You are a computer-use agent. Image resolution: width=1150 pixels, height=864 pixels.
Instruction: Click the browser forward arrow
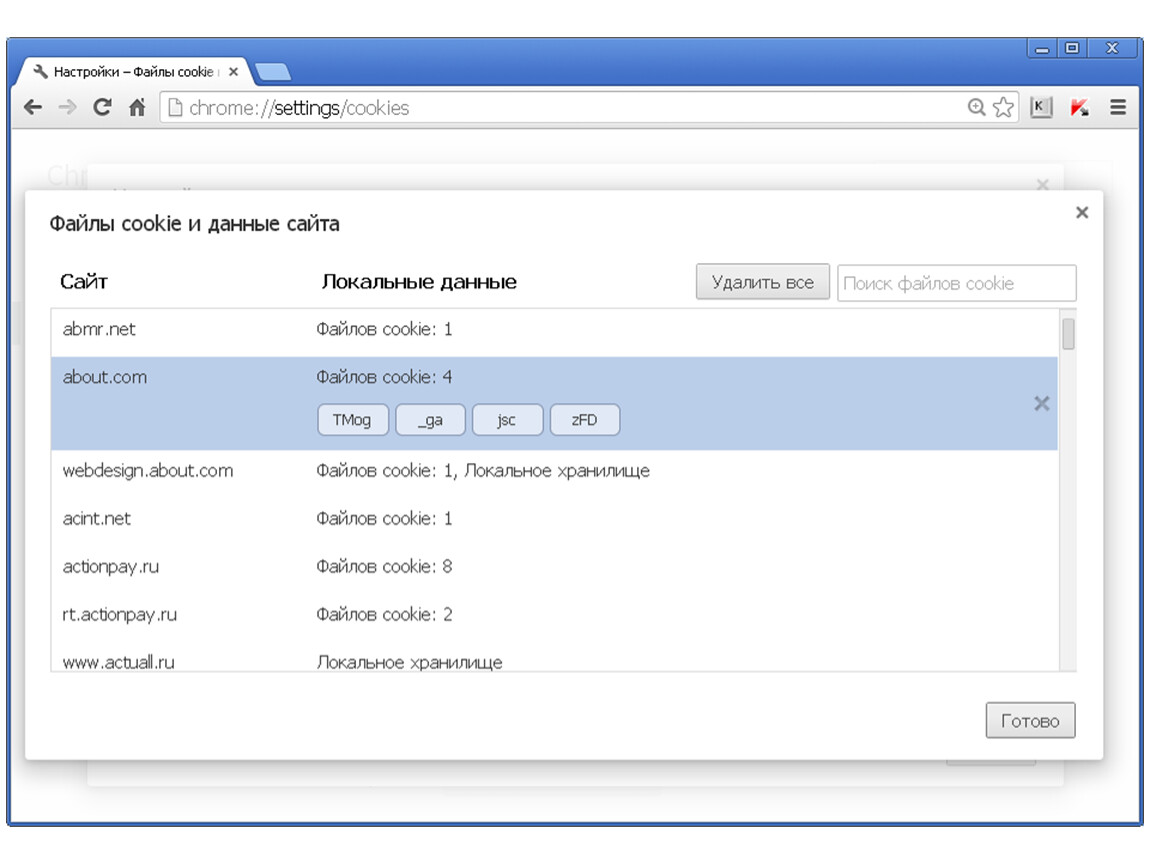(67, 108)
